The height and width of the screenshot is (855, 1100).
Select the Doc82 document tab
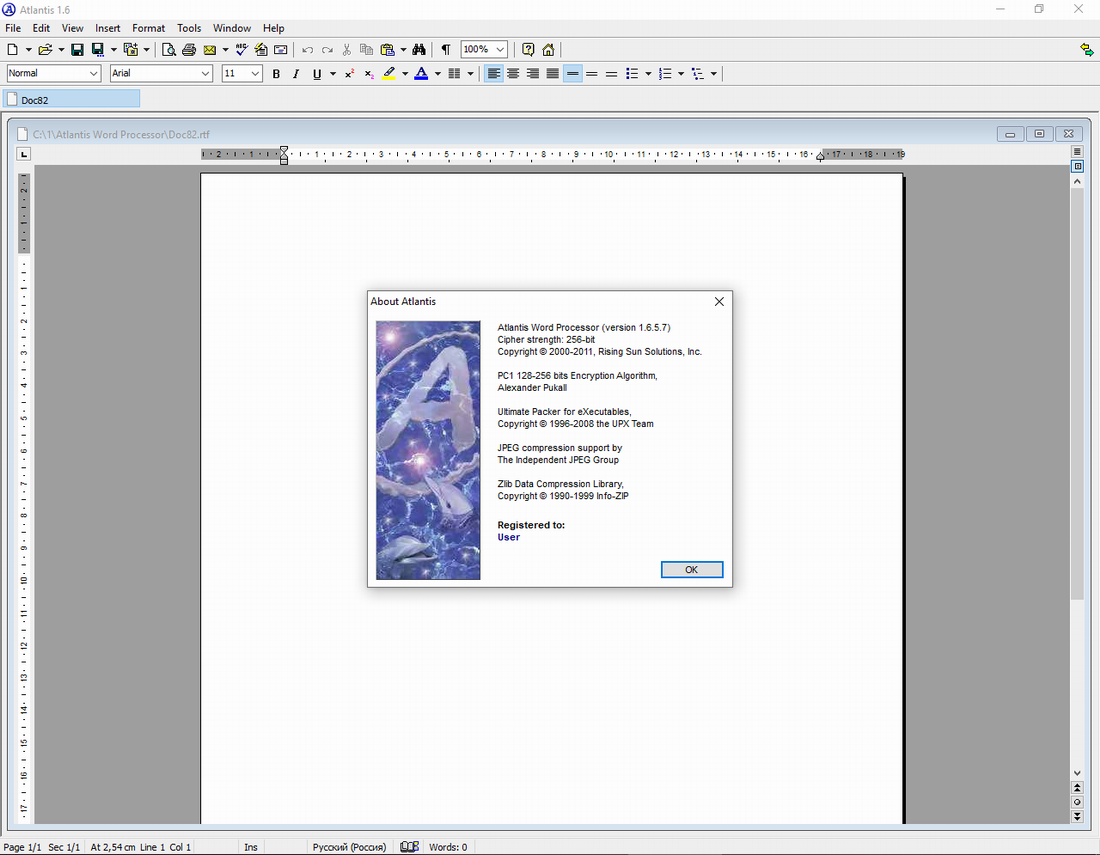coord(72,100)
